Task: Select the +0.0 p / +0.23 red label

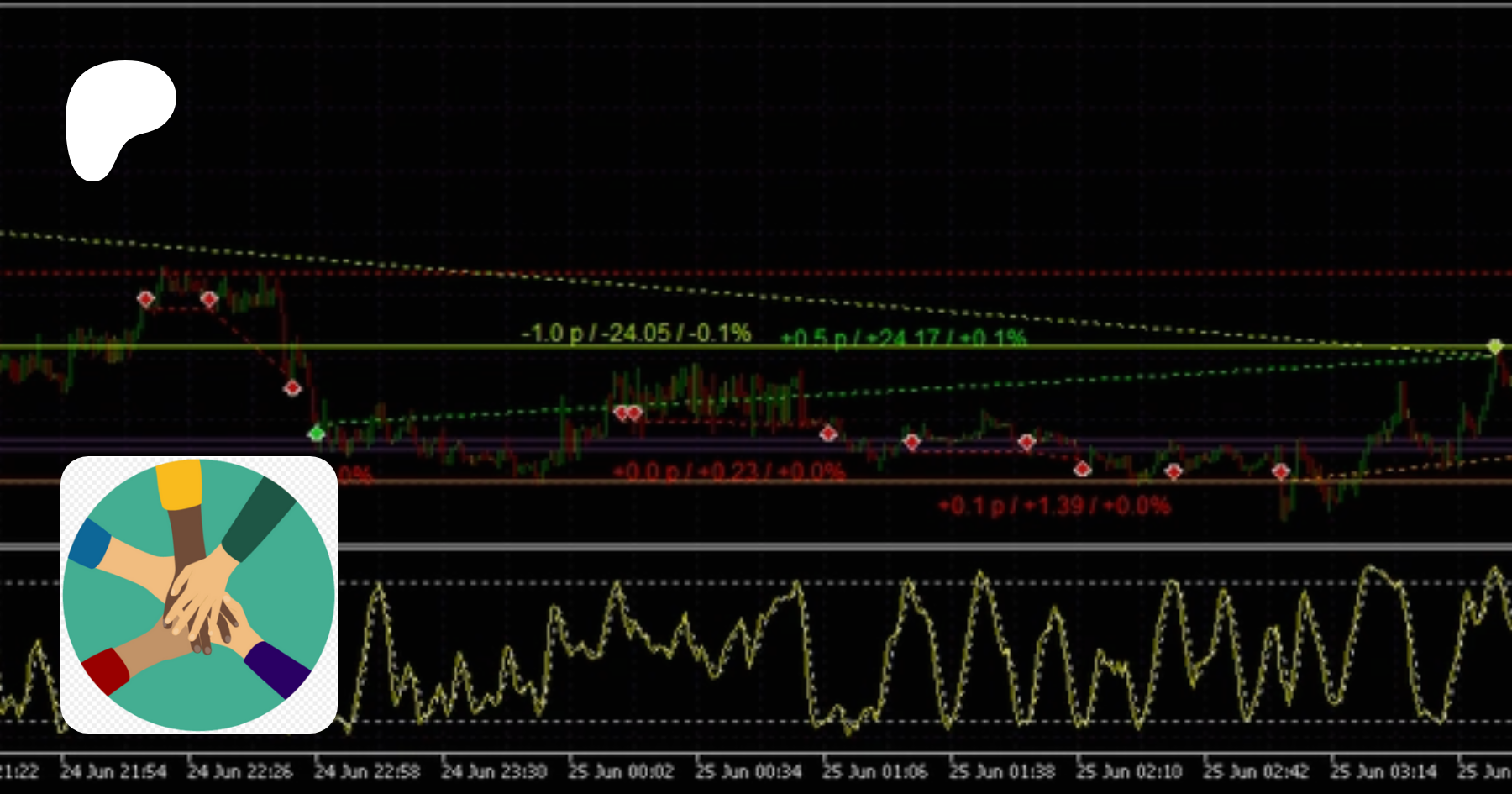Action: [x=728, y=471]
